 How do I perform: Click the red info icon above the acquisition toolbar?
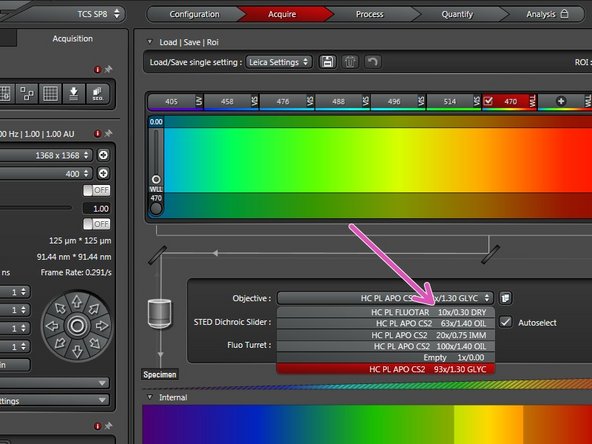tap(97, 69)
